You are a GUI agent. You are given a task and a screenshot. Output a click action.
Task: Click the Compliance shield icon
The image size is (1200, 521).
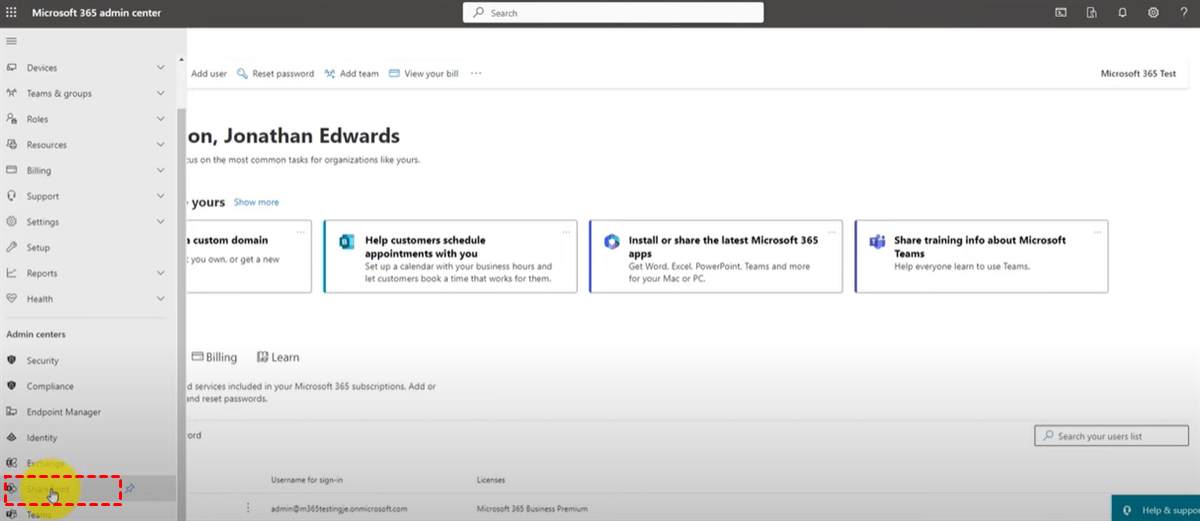(12, 386)
